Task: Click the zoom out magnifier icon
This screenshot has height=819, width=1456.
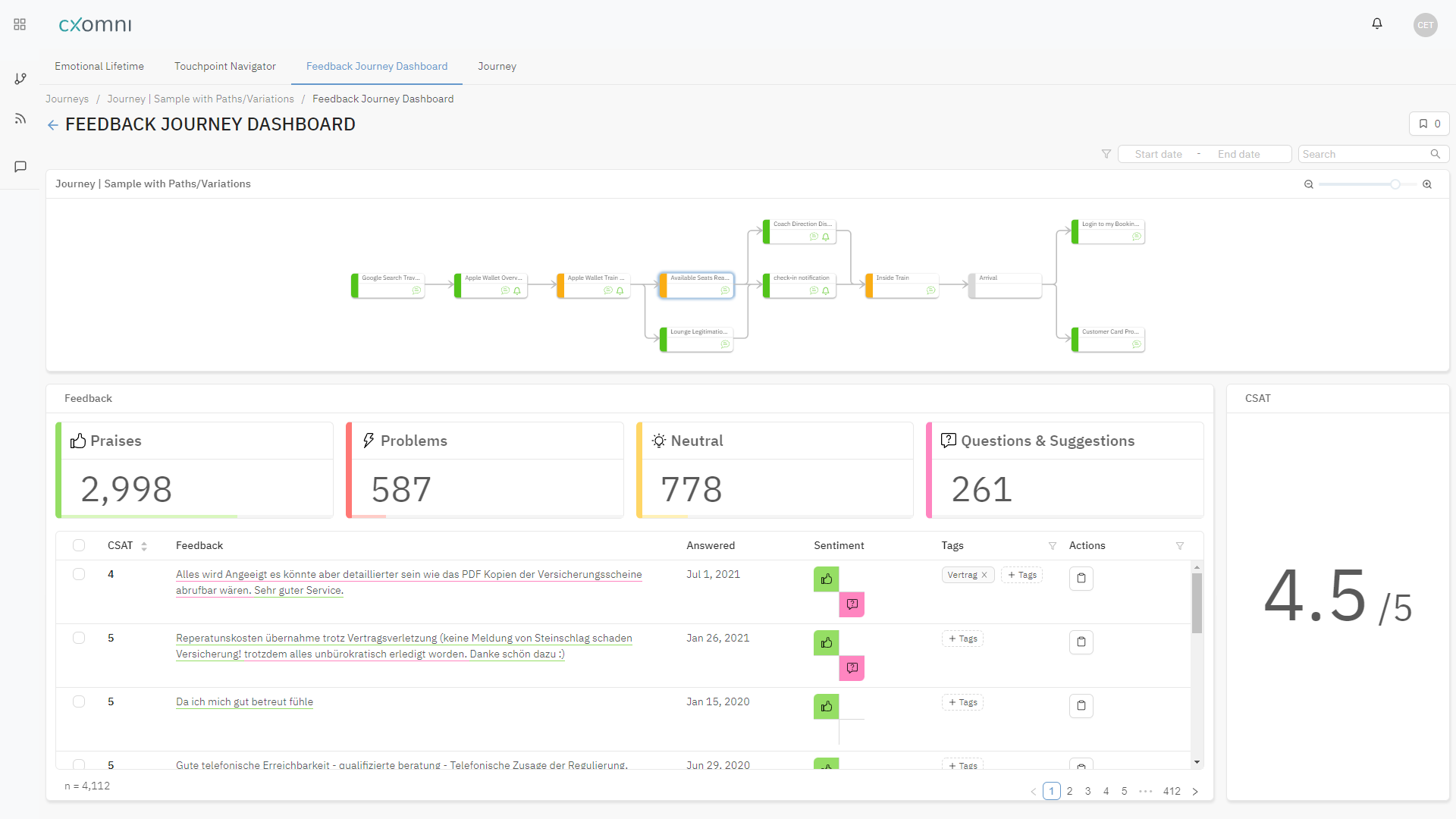Action: (1308, 184)
